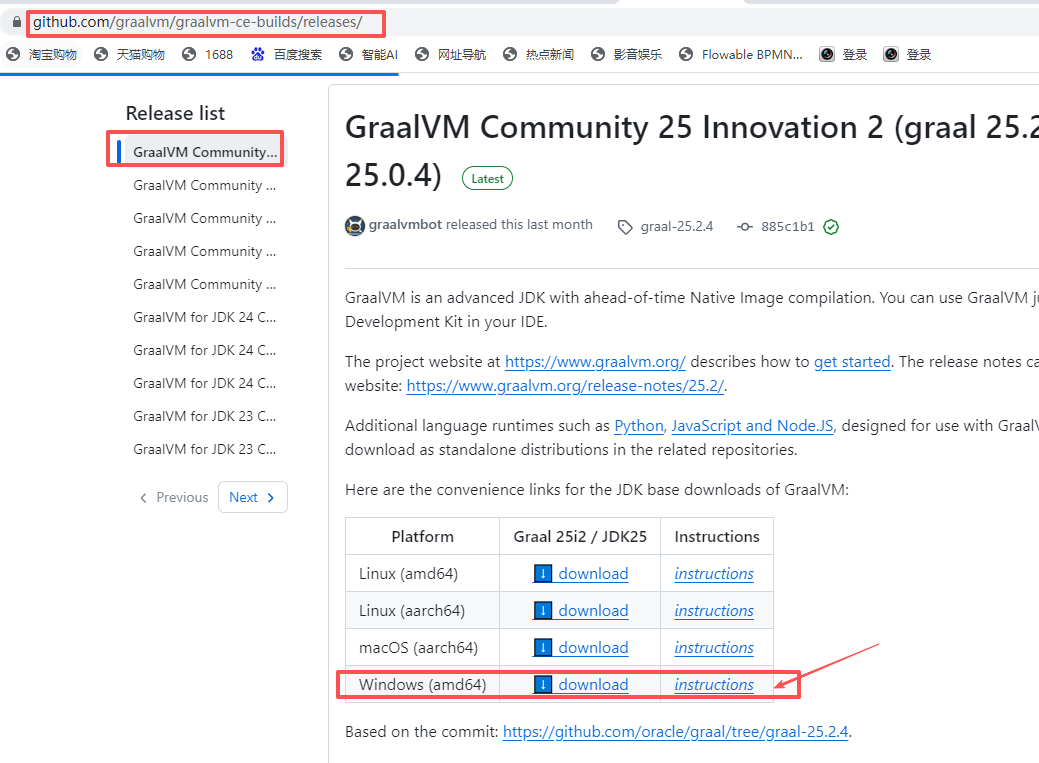Viewport: 1039px width, 763px height.
Task: Click the tag icon beside graal-25.2.4
Action: click(x=625, y=227)
